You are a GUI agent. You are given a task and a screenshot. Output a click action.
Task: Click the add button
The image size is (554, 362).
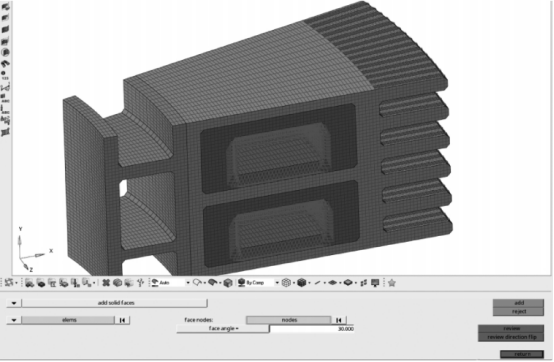pyautogui.click(x=518, y=303)
